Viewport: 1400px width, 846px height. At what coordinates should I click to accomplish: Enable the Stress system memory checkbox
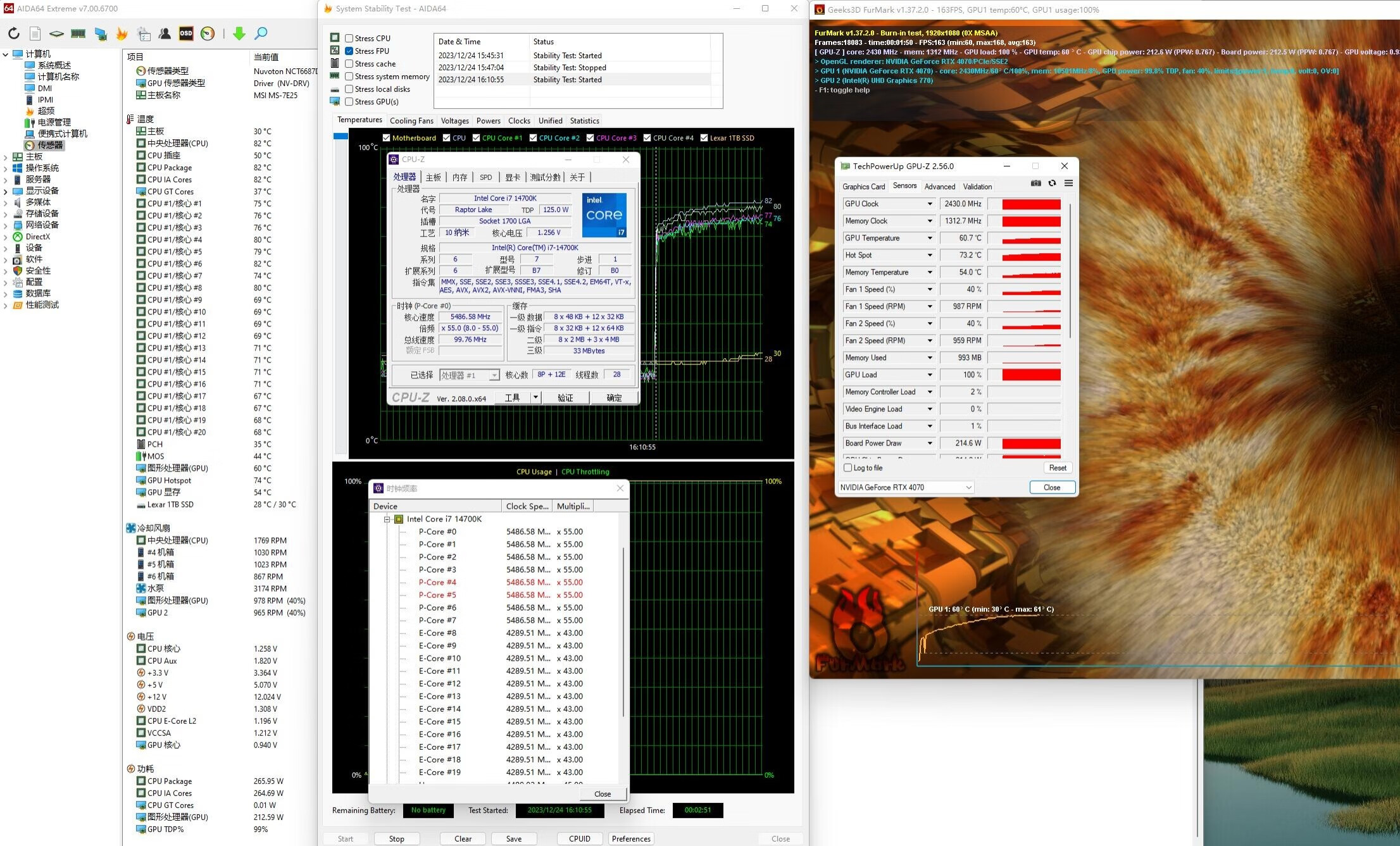[x=349, y=76]
